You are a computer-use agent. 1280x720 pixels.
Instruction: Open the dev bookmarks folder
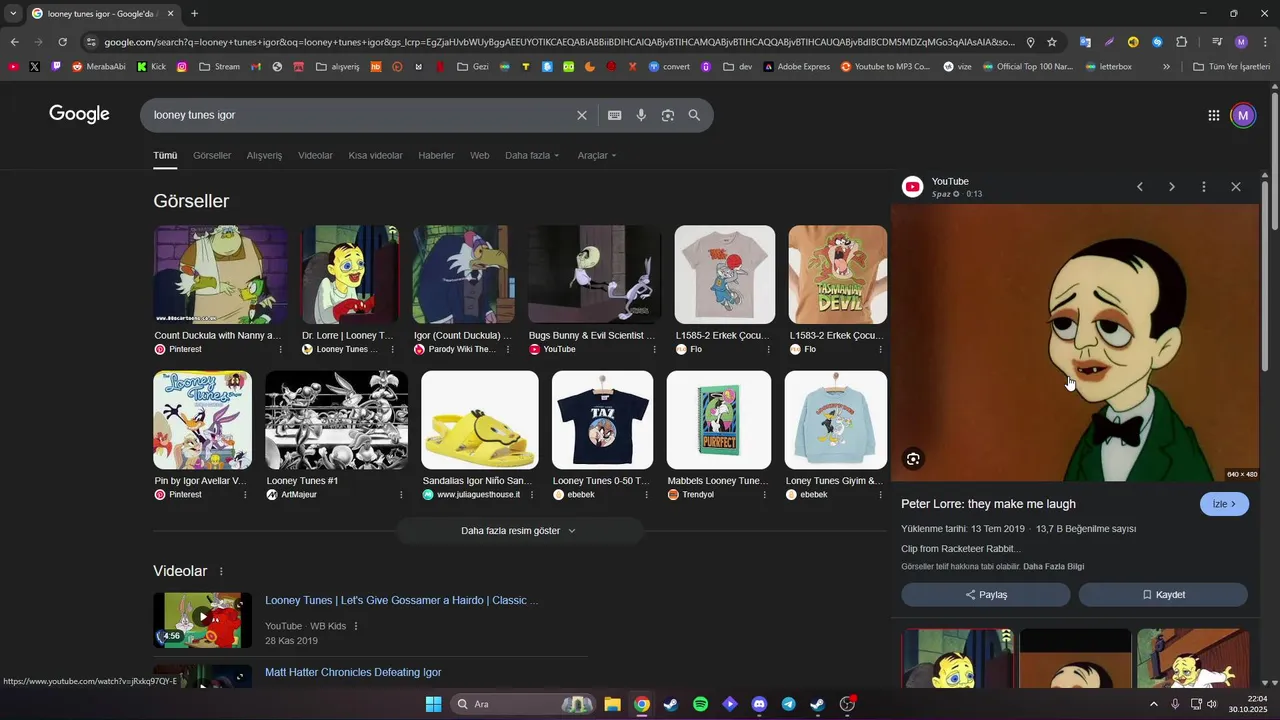pyautogui.click(x=737, y=67)
